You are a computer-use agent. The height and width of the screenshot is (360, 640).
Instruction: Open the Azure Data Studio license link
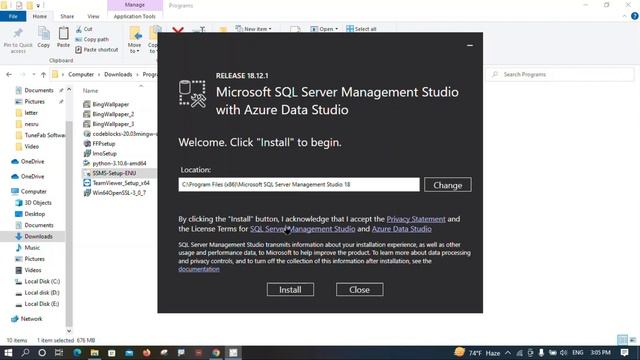click(x=402, y=229)
